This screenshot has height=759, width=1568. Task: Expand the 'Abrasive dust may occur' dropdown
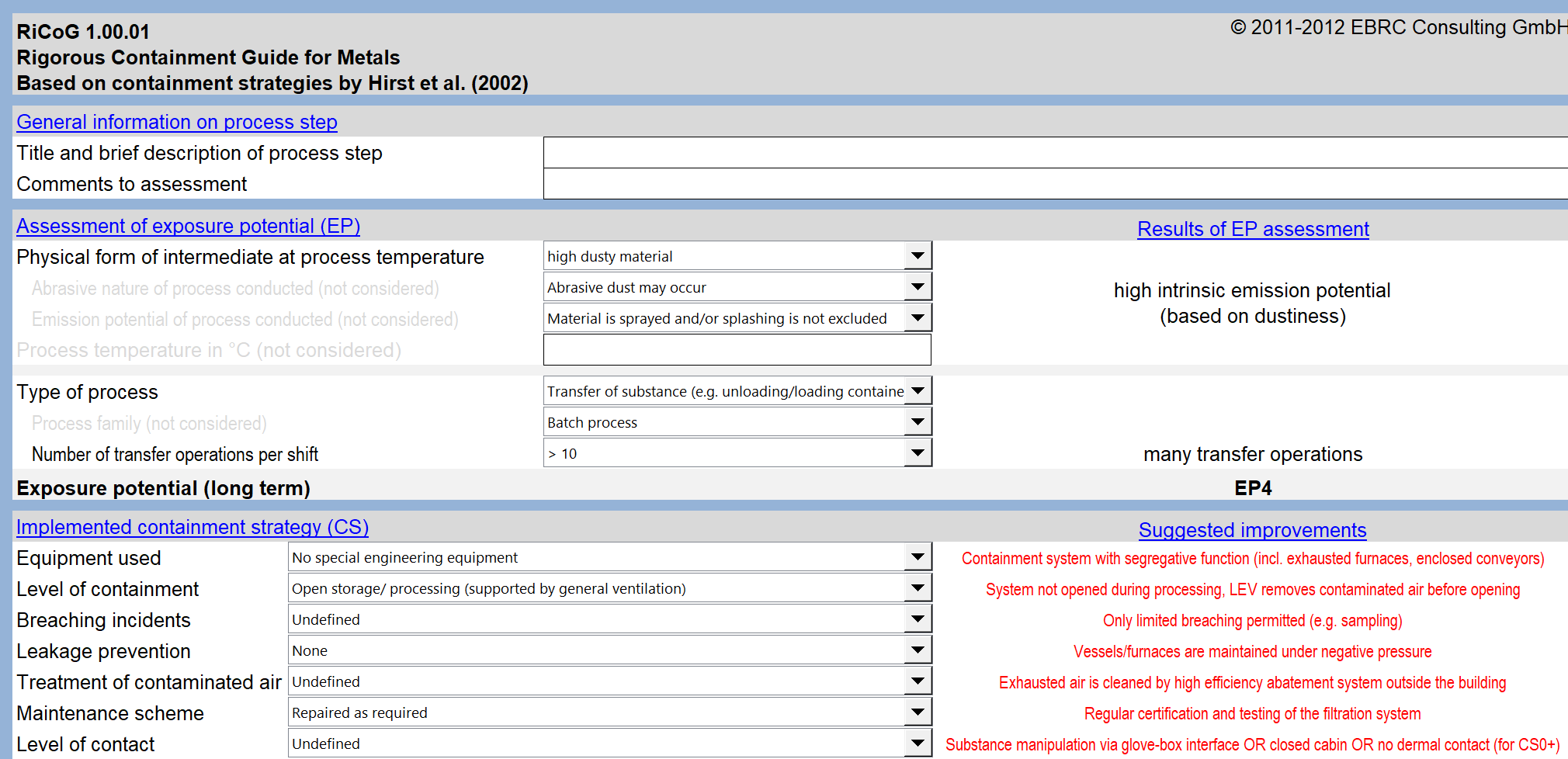click(x=918, y=286)
